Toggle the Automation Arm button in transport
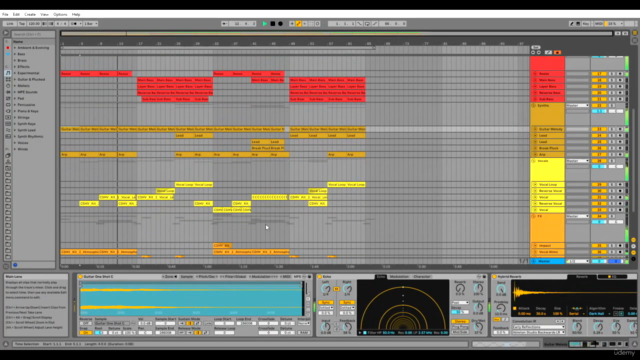The height and width of the screenshot is (360, 640). click(298, 24)
